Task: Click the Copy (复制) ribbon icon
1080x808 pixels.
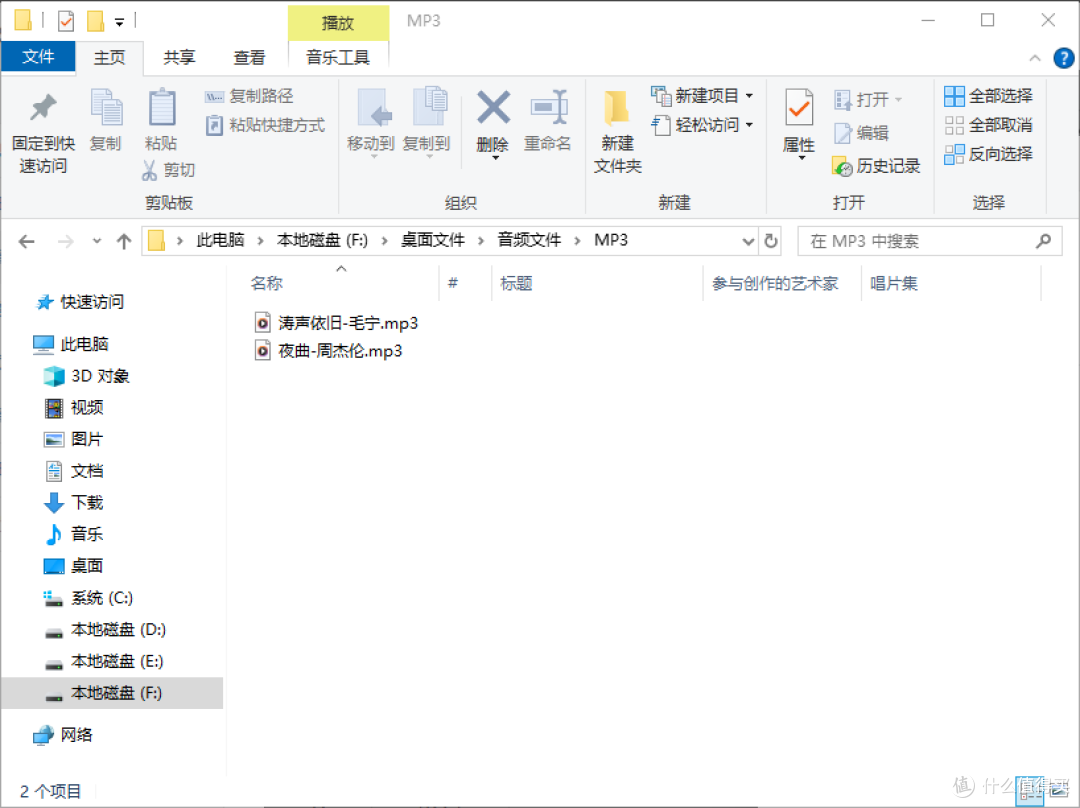Action: coord(106,107)
